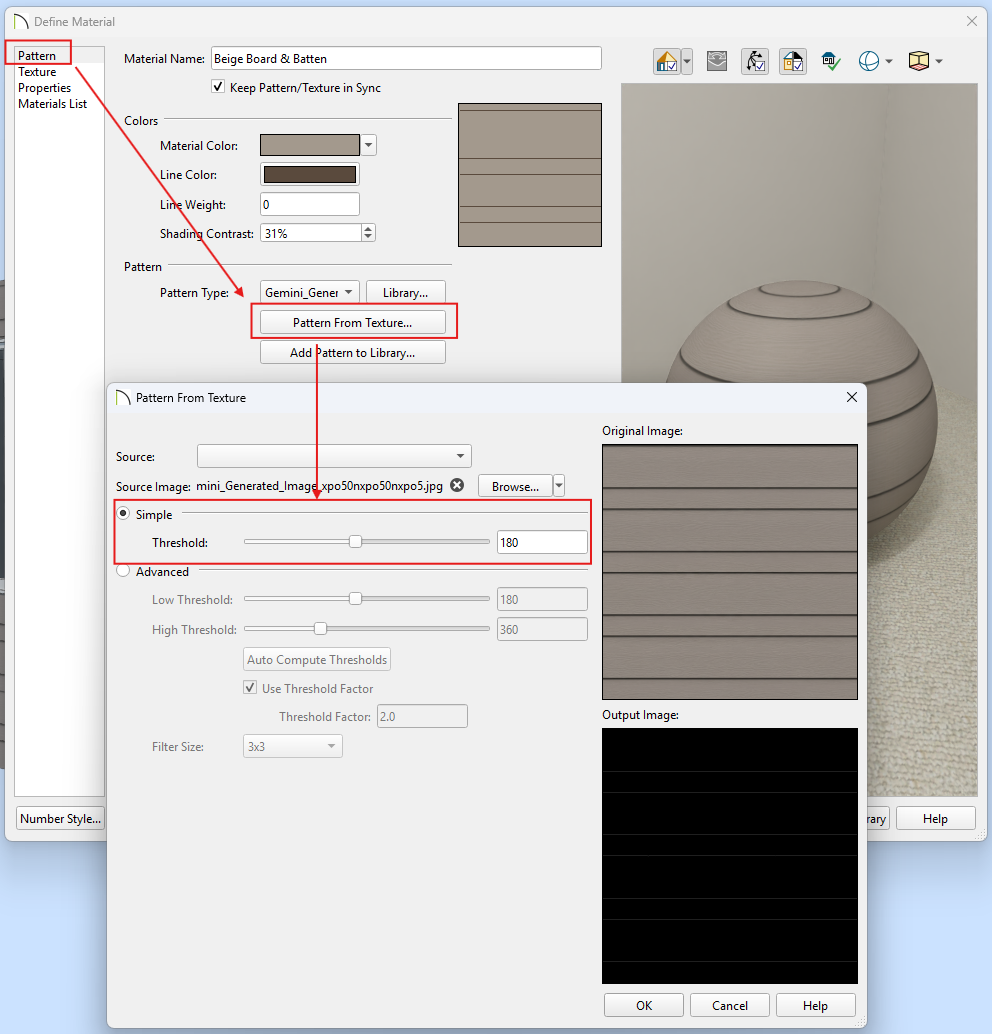The height and width of the screenshot is (1034, 992).
Task: Click the arrows-with-checkmark preview icon
Action: click(755, 61)
